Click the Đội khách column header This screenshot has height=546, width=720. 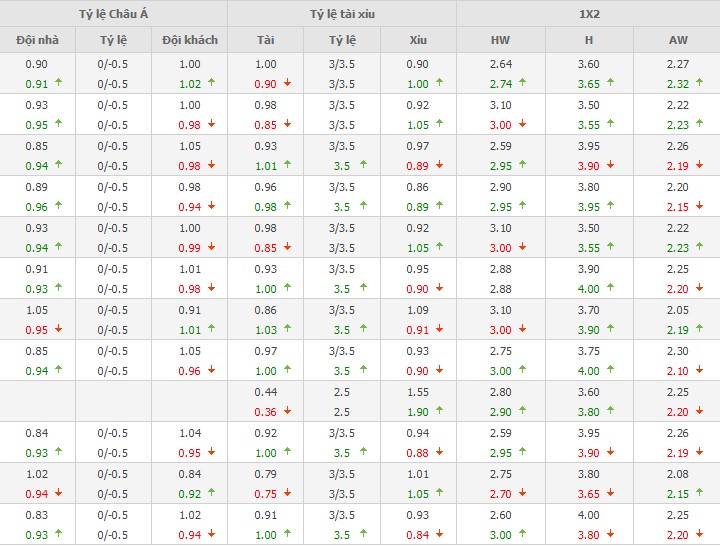click(189, 40)
